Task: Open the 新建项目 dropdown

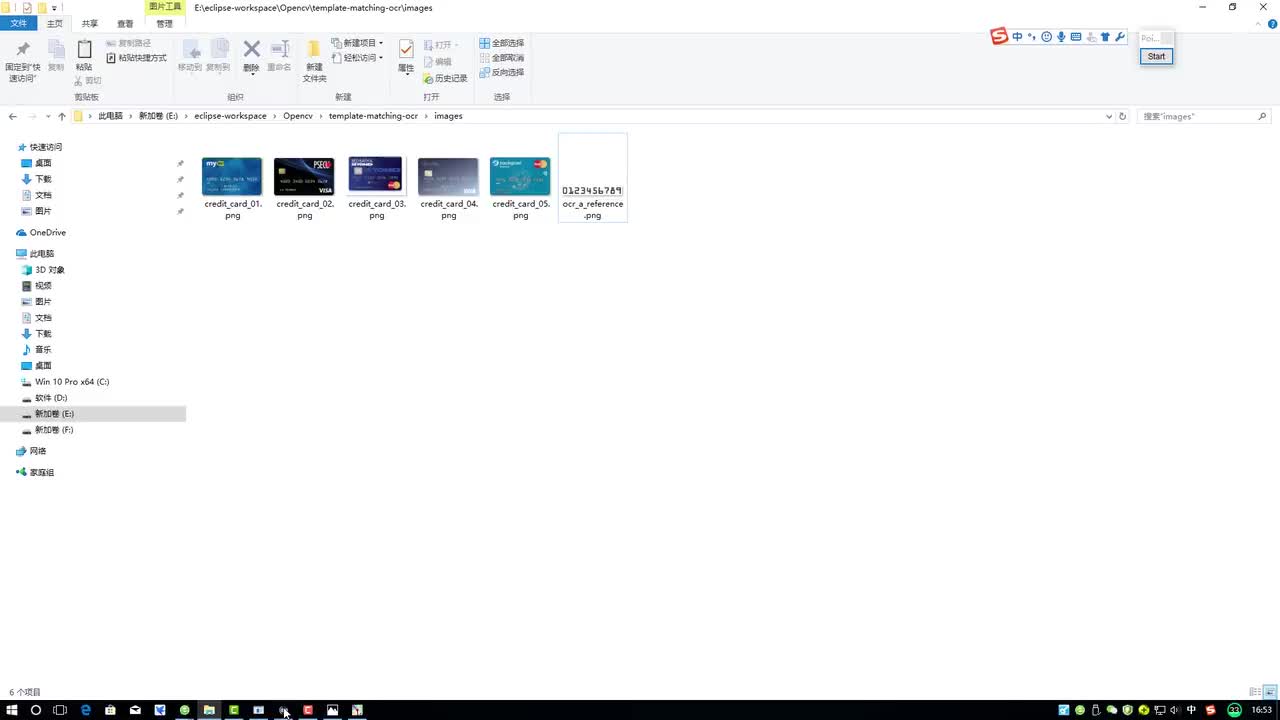Action: coord(357,43)
